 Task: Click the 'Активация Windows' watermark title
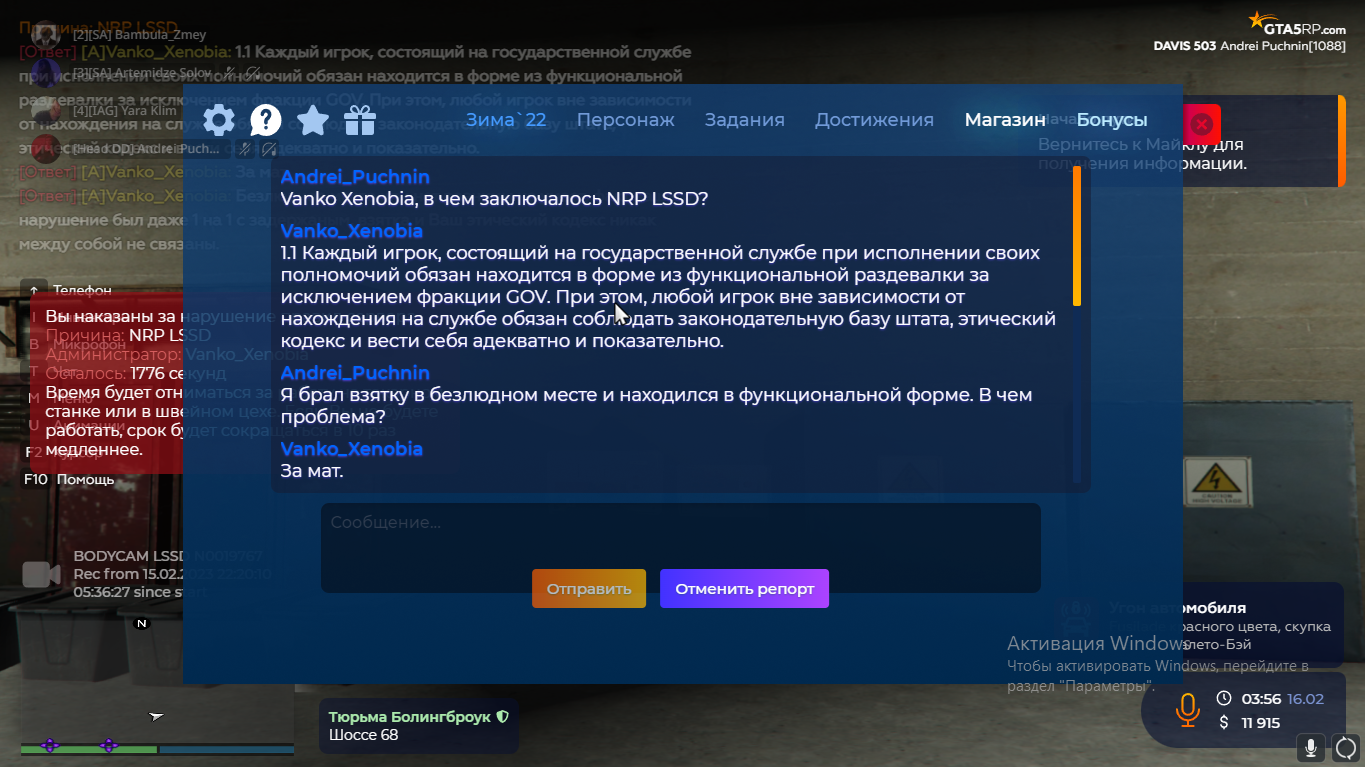click(1098, 643)
